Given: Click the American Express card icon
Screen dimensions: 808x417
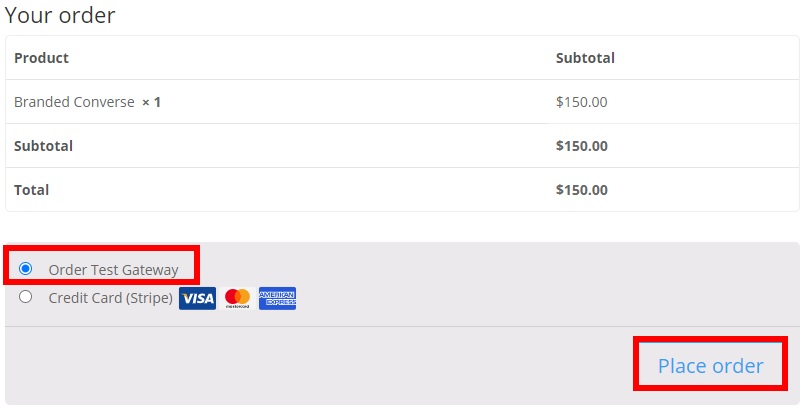Looking at the screenshot, I should [277, 298].
